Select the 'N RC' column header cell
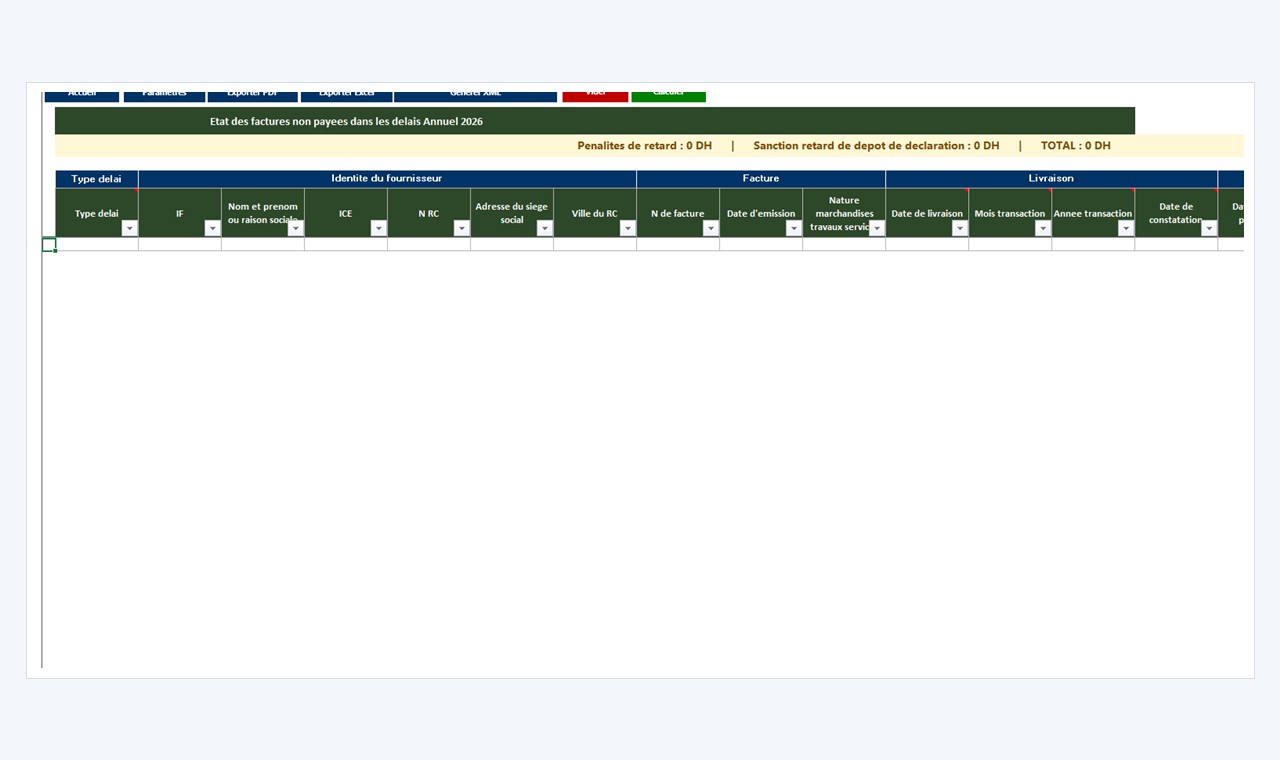This screenshot has height=760, width=1280. tap(429, 213)
